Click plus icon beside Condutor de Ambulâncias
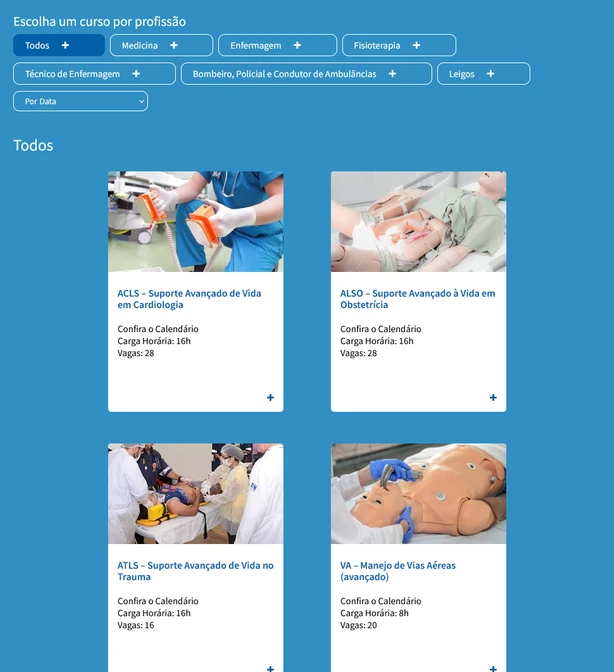This screenshot has width=614, height=672. [392, 74]
